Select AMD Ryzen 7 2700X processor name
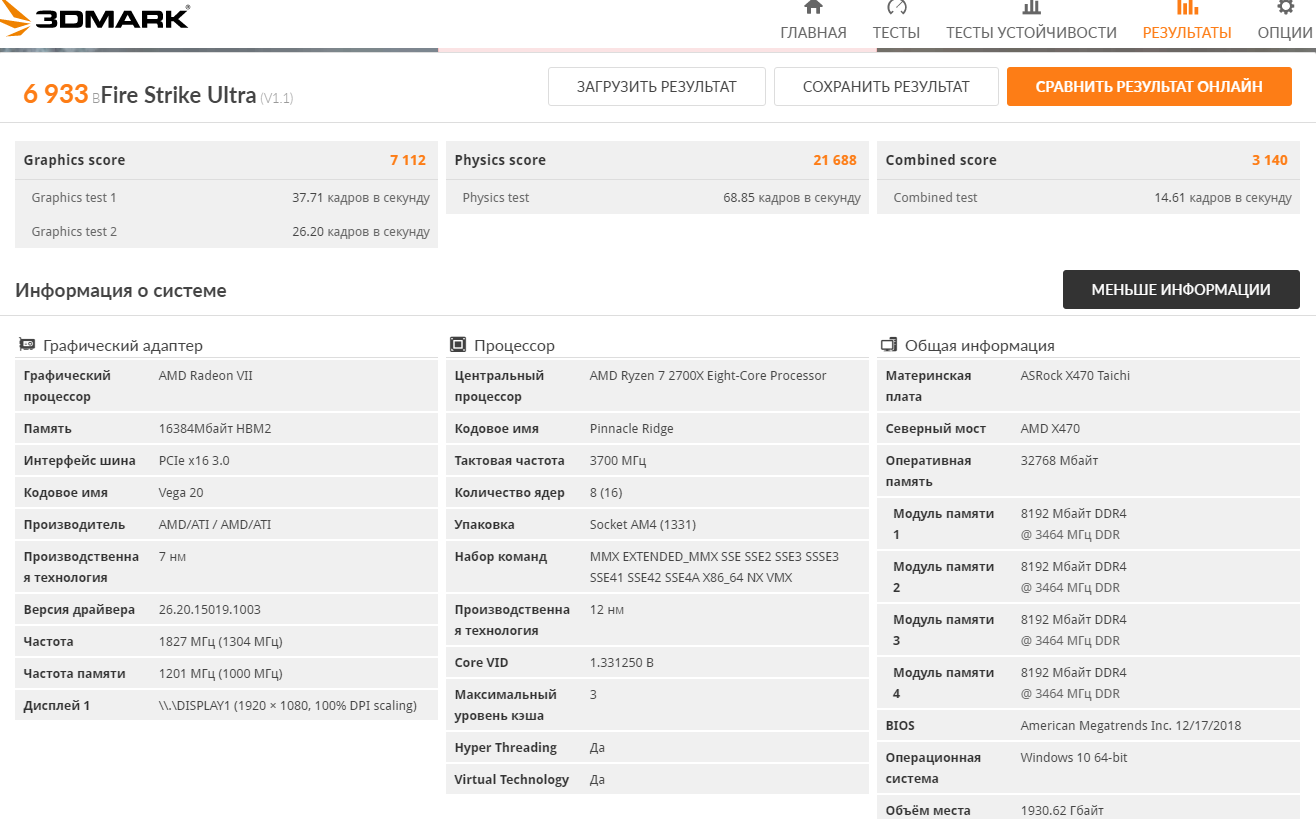This screenshot has width=1316, height=819. pyautogui.click(x=708, y=376)
